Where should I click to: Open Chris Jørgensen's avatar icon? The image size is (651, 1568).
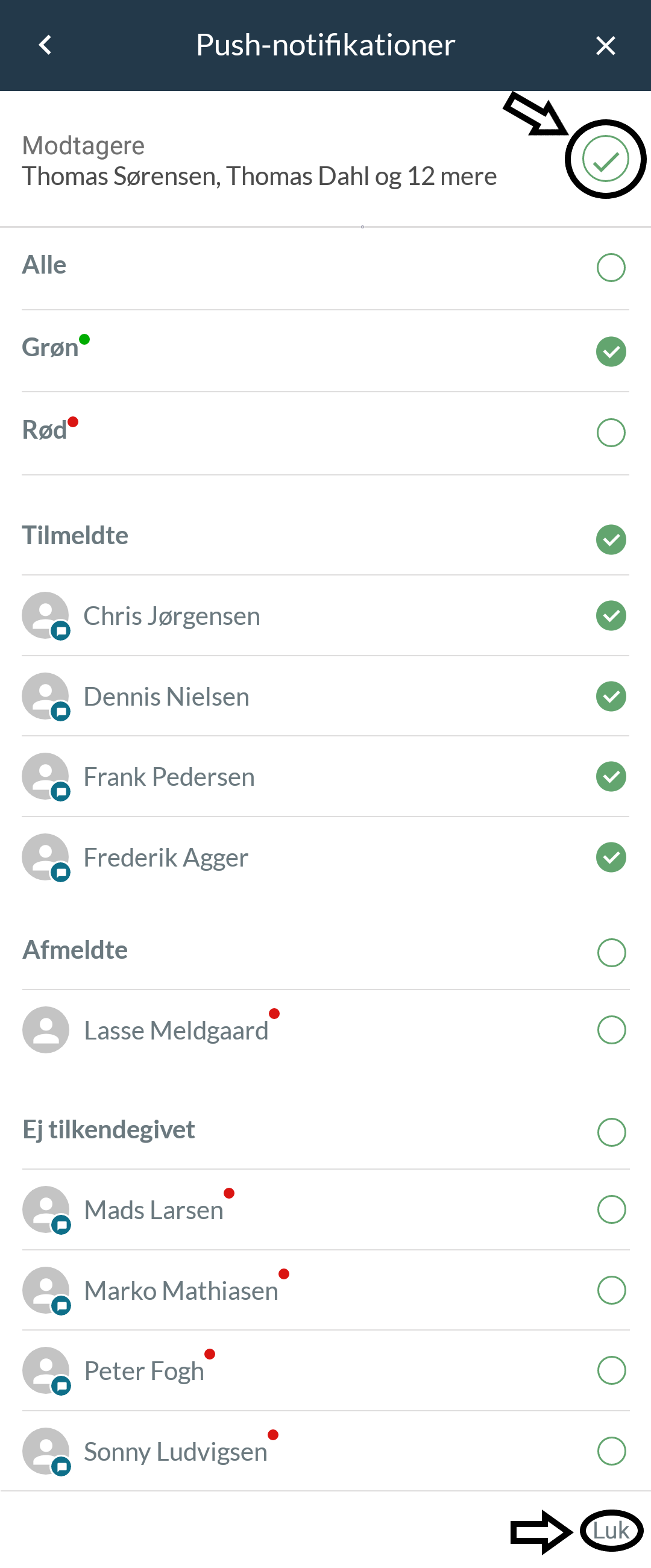pos(46,615)
